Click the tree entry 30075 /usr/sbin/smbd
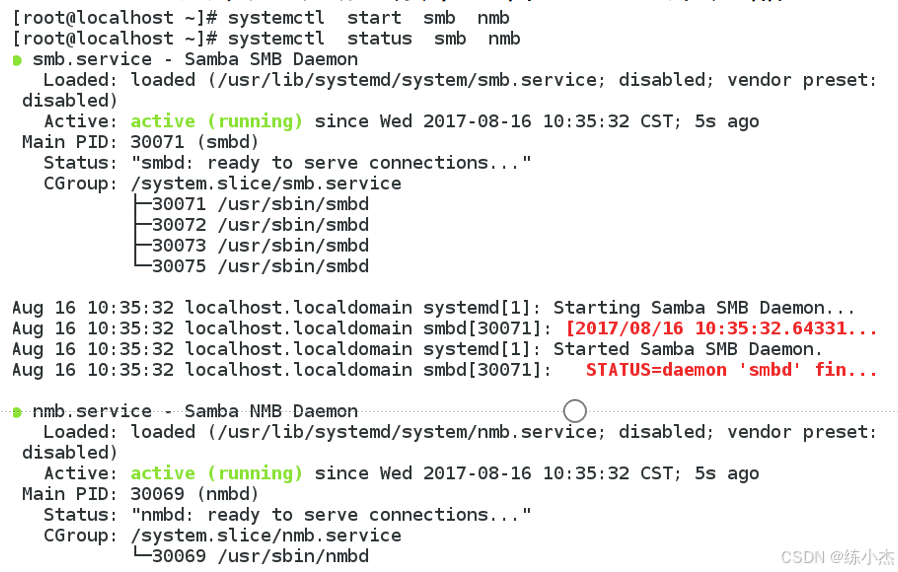898x572 pixels. (260, 266)
